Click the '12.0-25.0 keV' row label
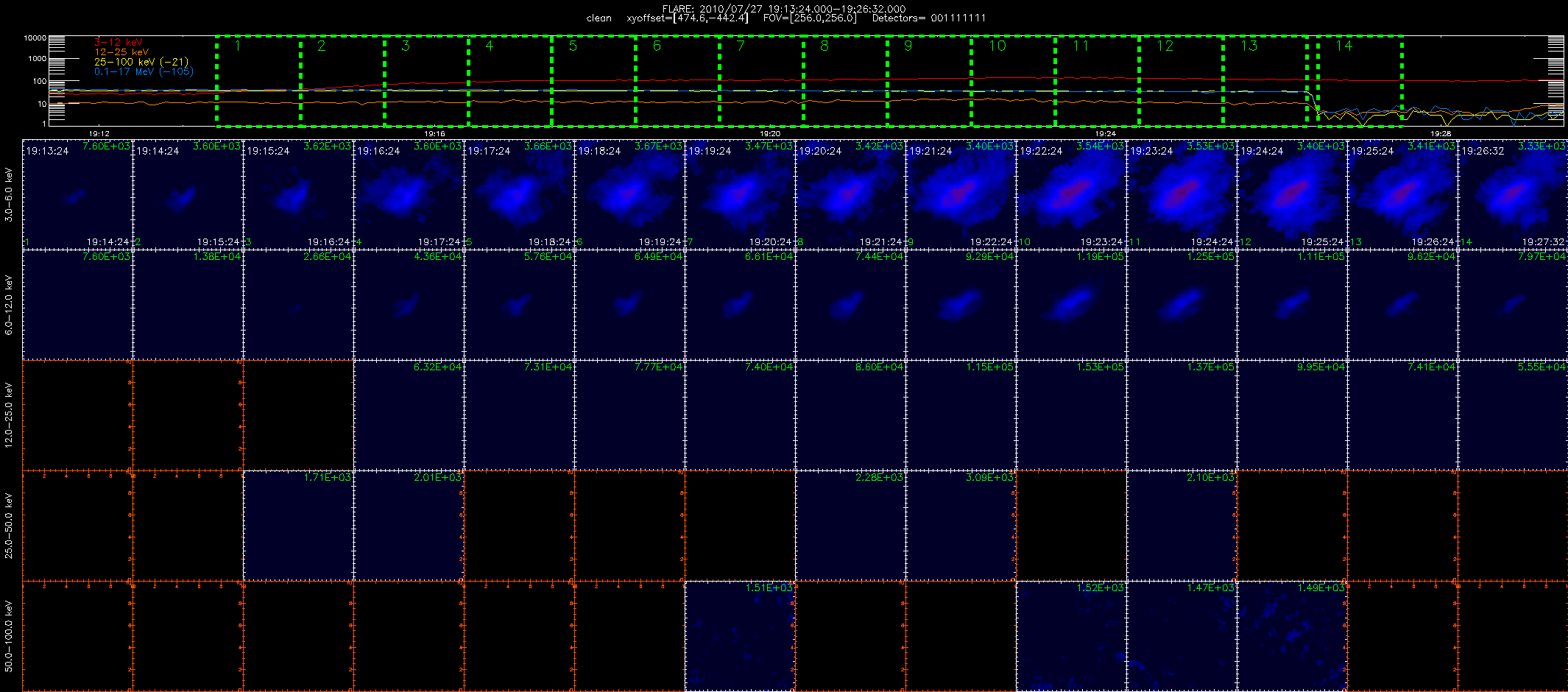Screen dimensions: 1568x692 9,415
